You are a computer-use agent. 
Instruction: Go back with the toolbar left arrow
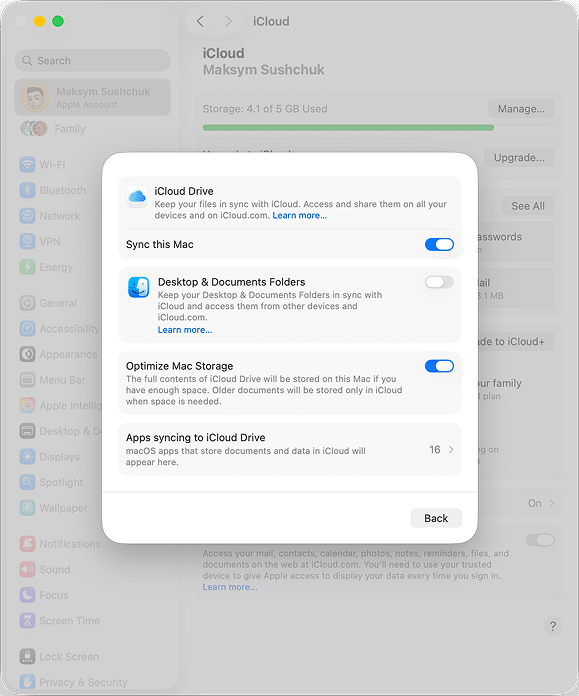200,21
